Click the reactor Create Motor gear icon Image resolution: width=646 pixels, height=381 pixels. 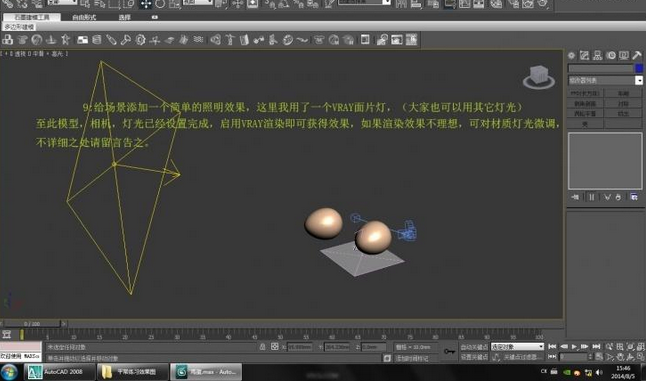pyautogui.click(x=140, y=40)
